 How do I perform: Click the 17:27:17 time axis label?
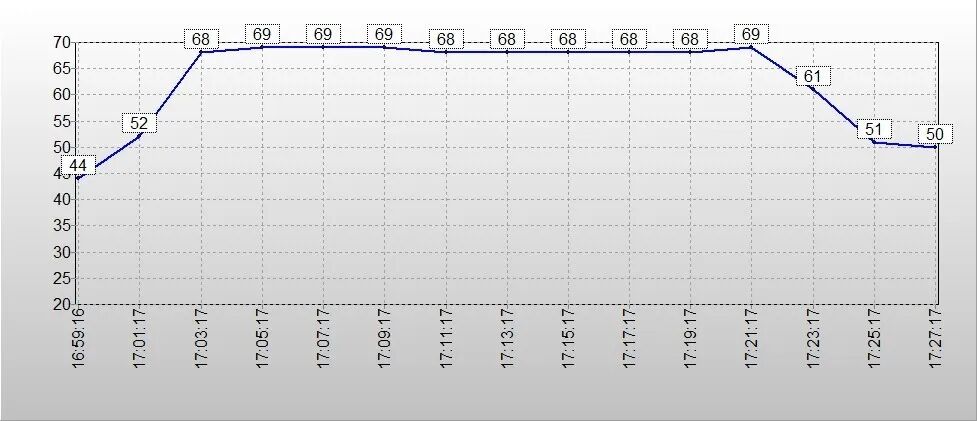[x=936, y=340]
